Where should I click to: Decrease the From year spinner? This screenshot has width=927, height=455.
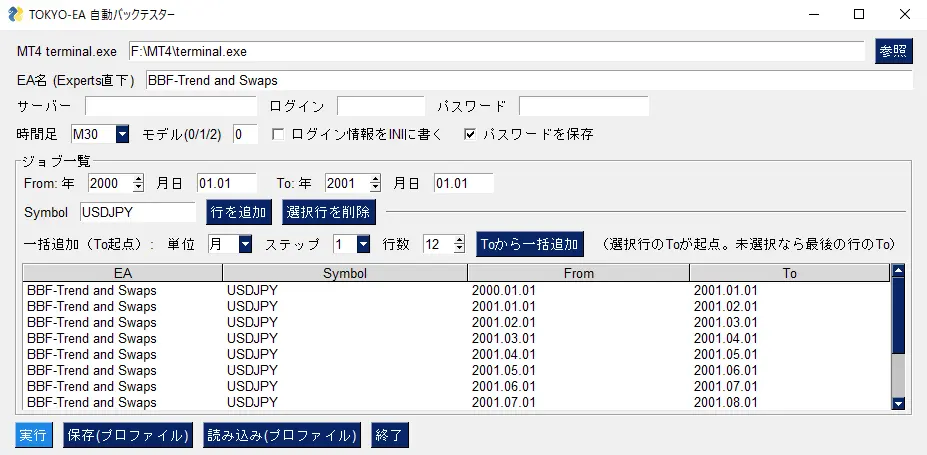tap(138, 187)
